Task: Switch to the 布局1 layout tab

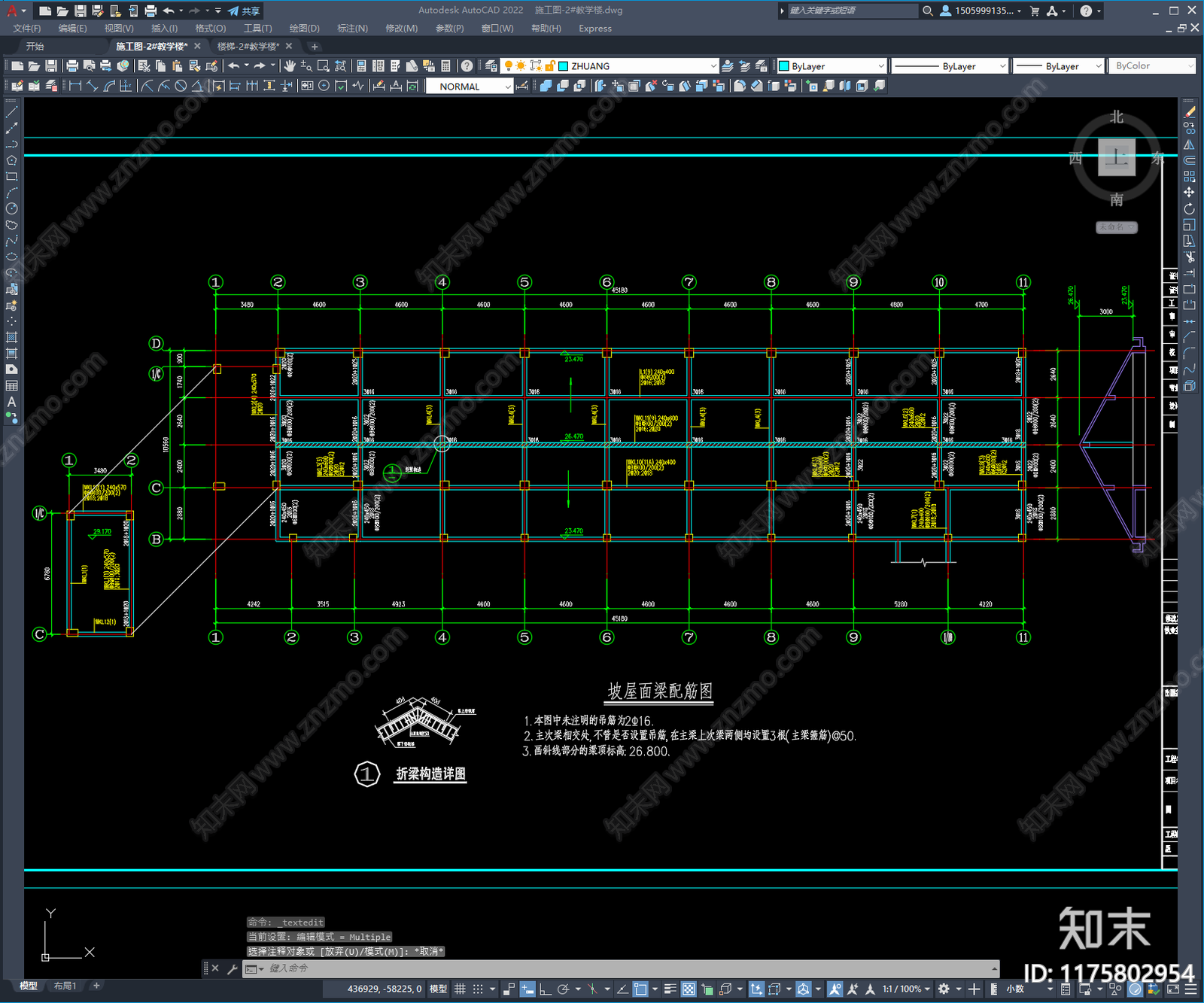Action: (65, 986)
